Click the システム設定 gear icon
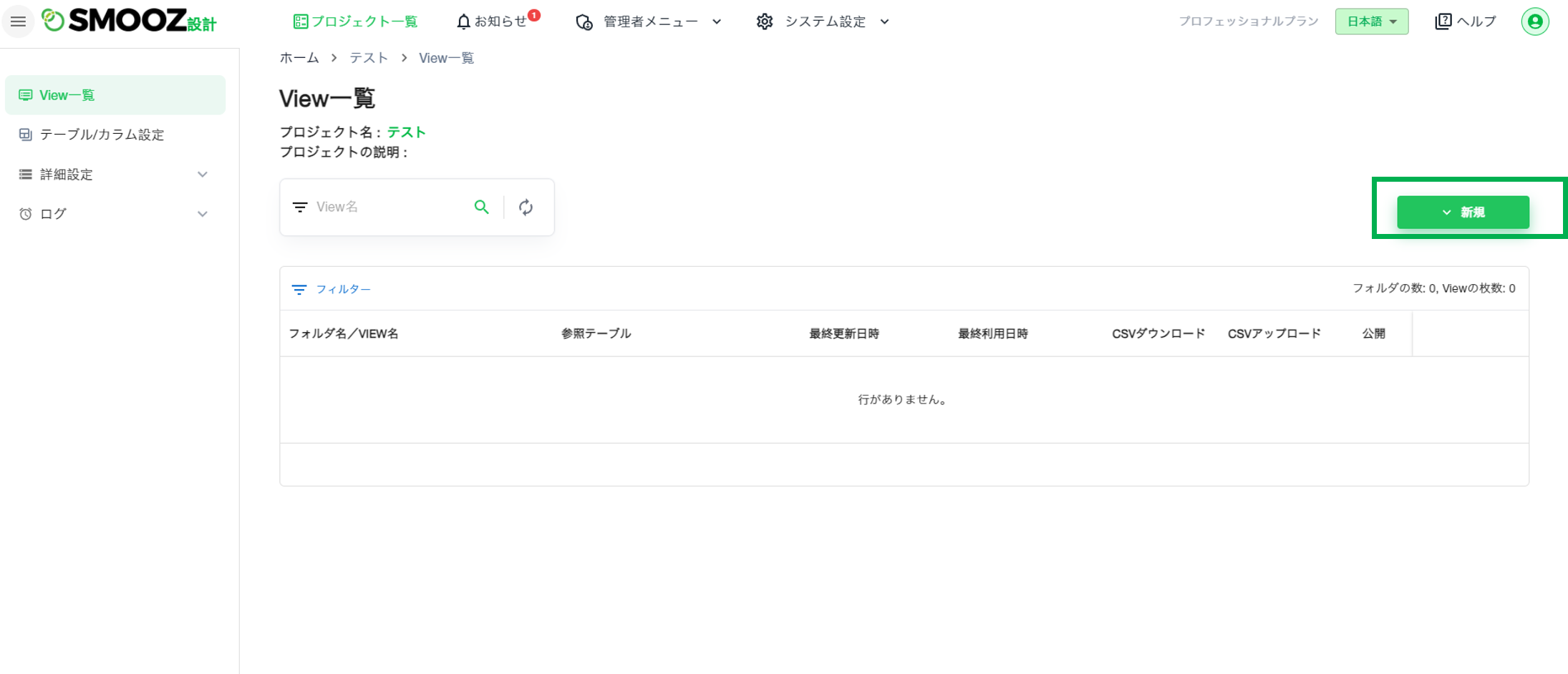 [x=765, y=21]
